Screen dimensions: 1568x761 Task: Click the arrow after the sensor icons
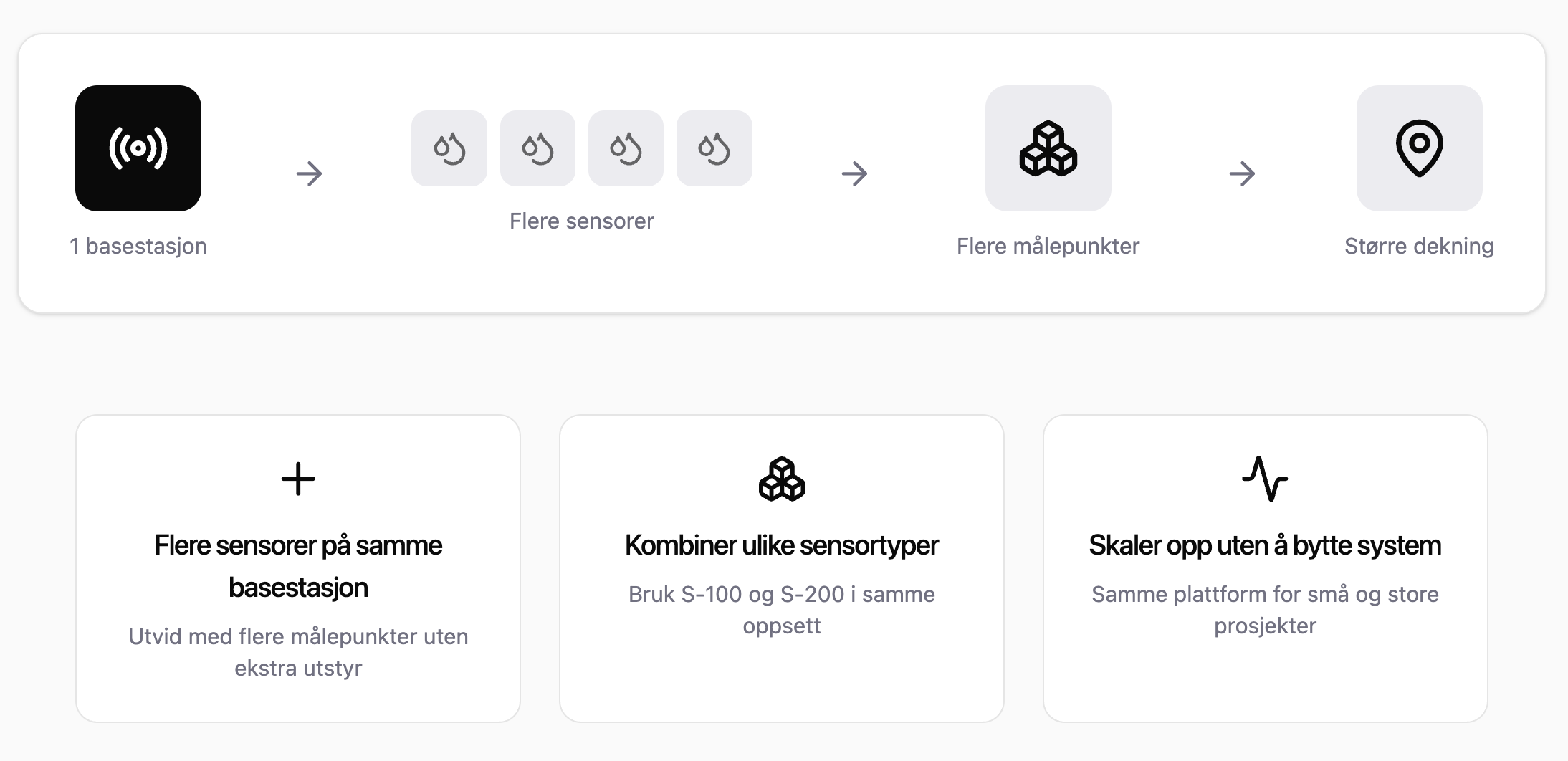pos(855,173)
